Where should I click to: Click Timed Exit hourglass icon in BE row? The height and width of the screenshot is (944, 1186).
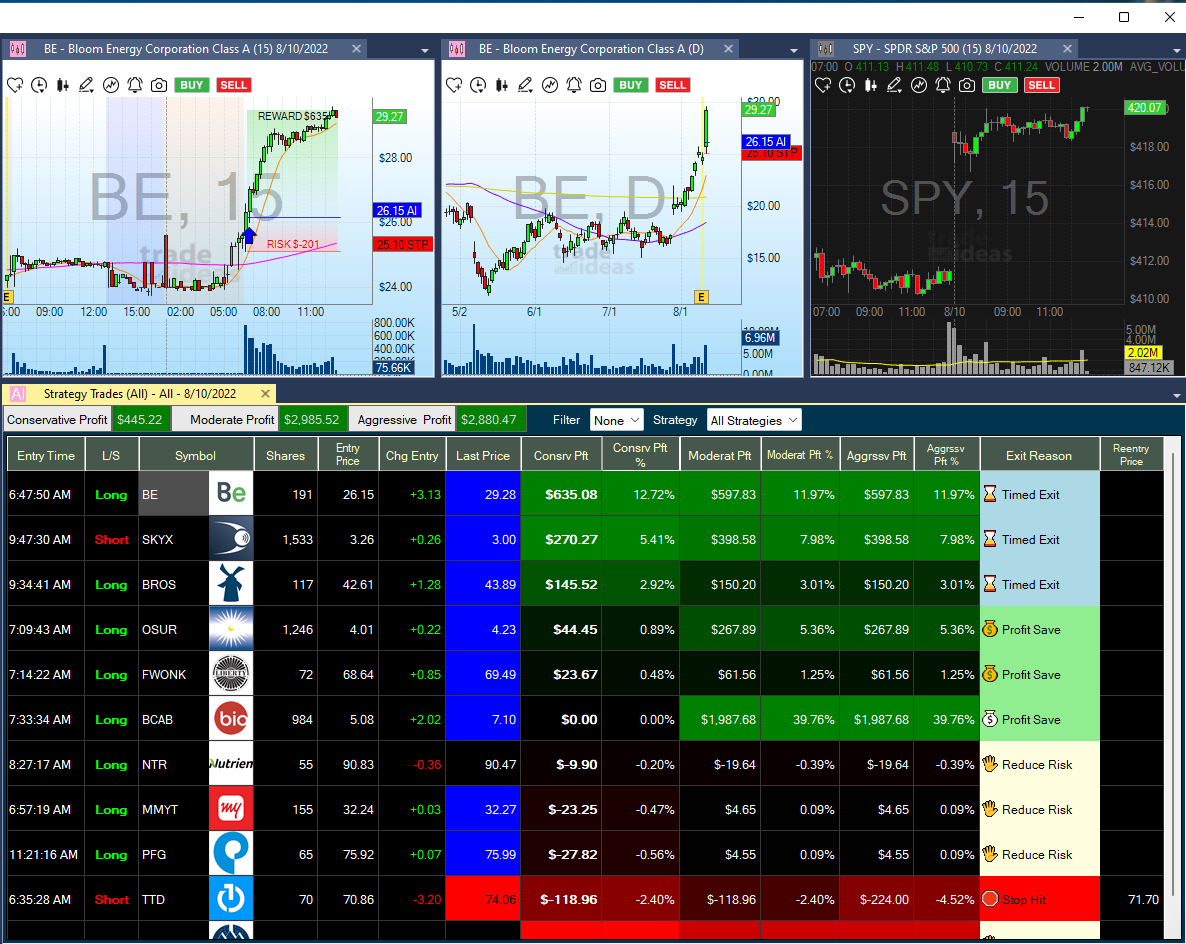(x=990, y=495)
